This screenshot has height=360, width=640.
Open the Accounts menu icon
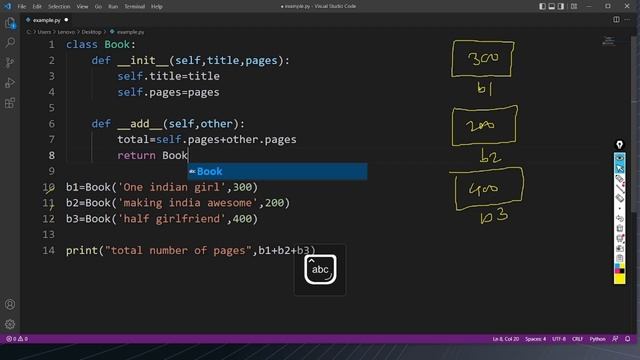click(x=10, y=304)
